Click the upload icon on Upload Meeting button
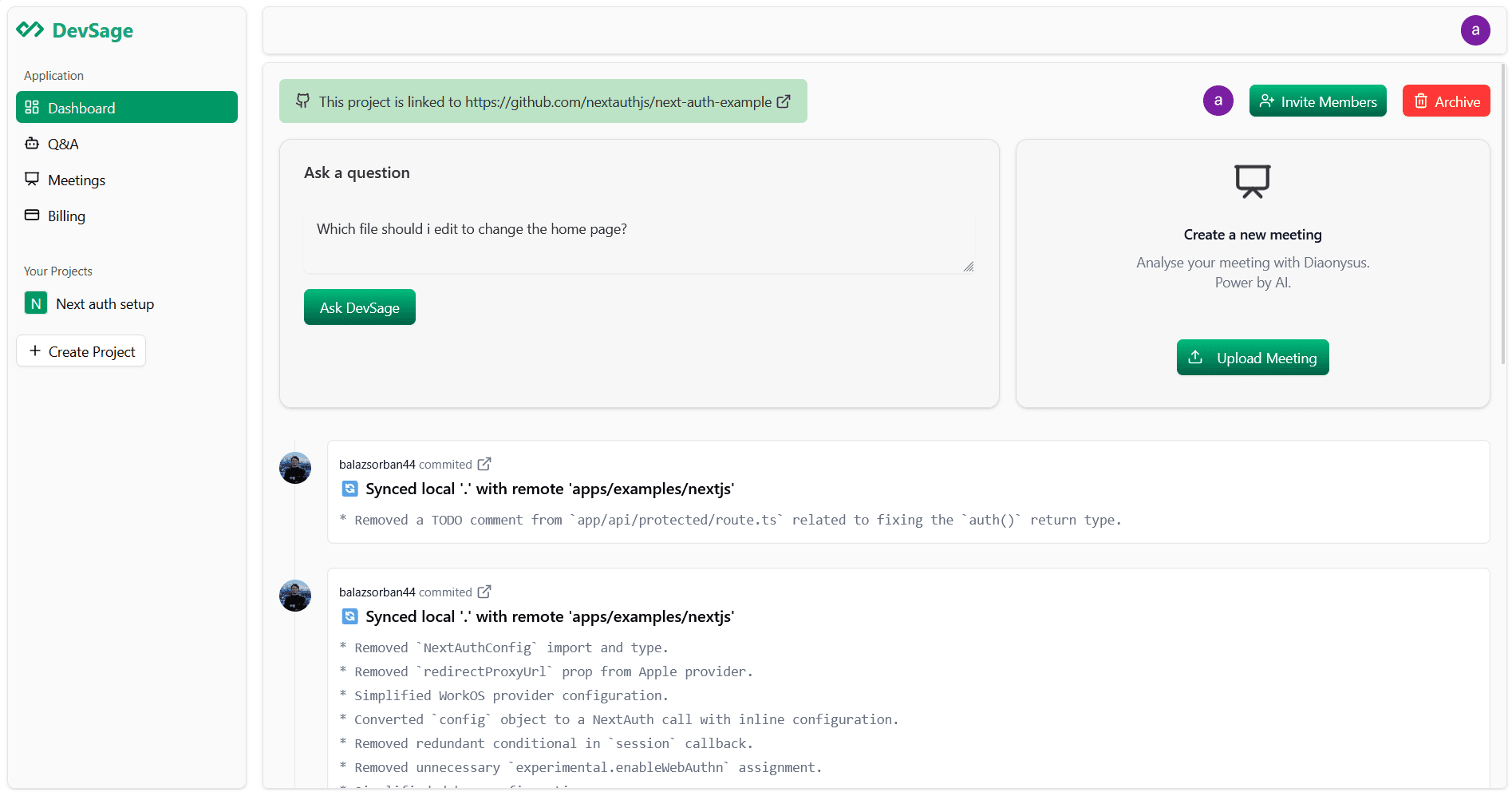The image size is (1512, 792). tap(1196, 358)
